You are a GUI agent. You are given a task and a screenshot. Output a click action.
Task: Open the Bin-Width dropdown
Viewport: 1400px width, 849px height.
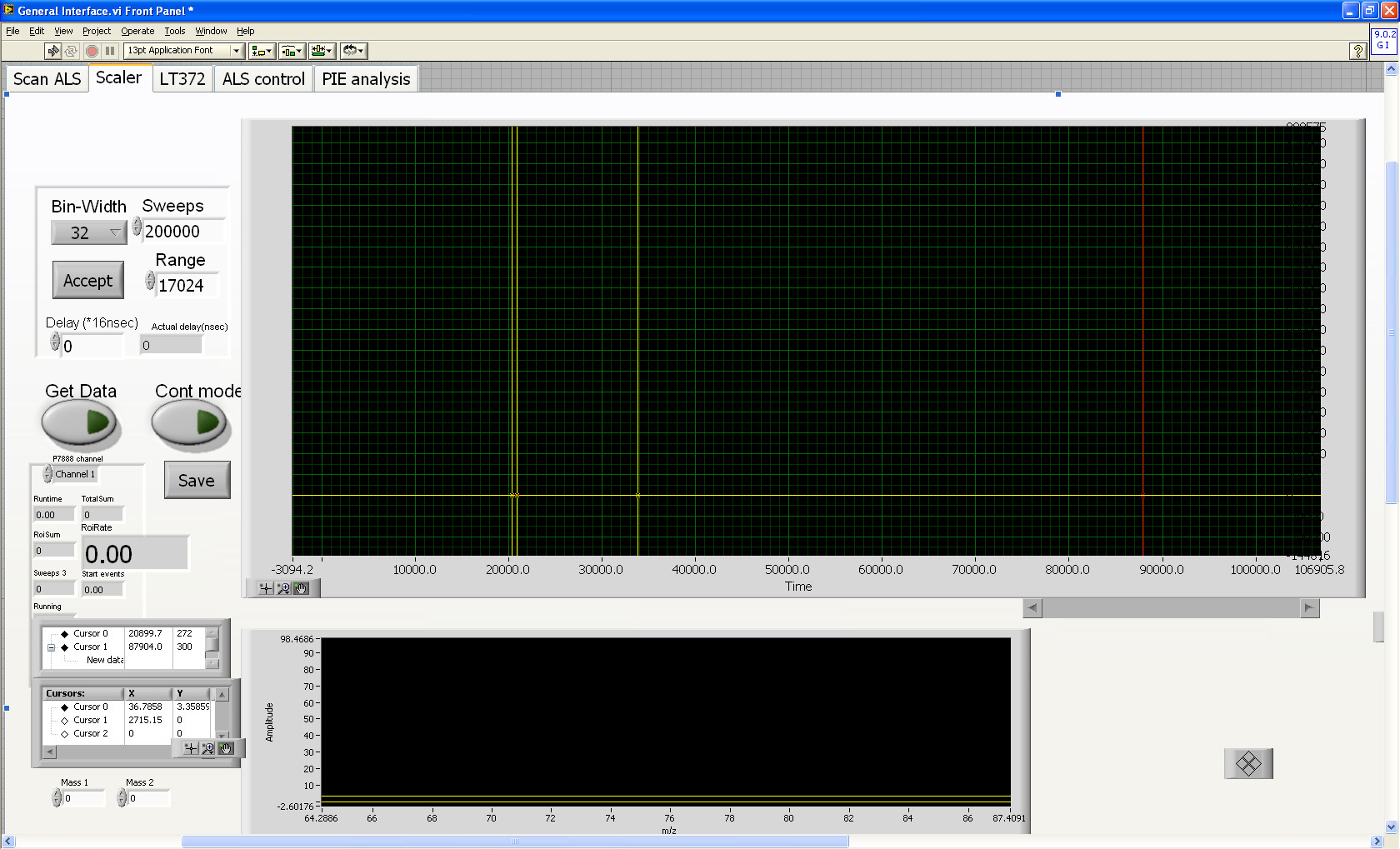point(114,232)
